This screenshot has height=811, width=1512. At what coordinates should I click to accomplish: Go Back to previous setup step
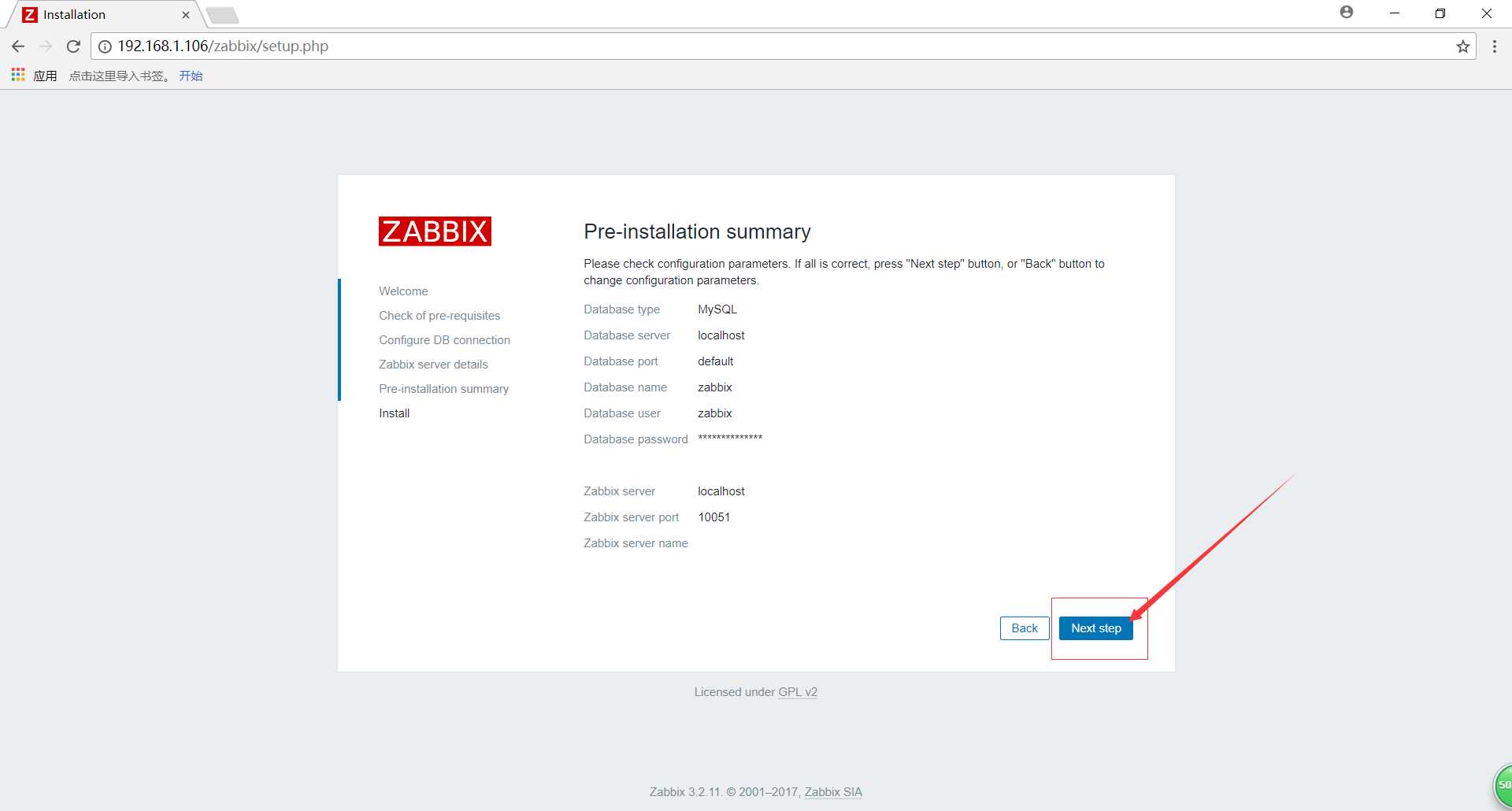point(1025,628)
